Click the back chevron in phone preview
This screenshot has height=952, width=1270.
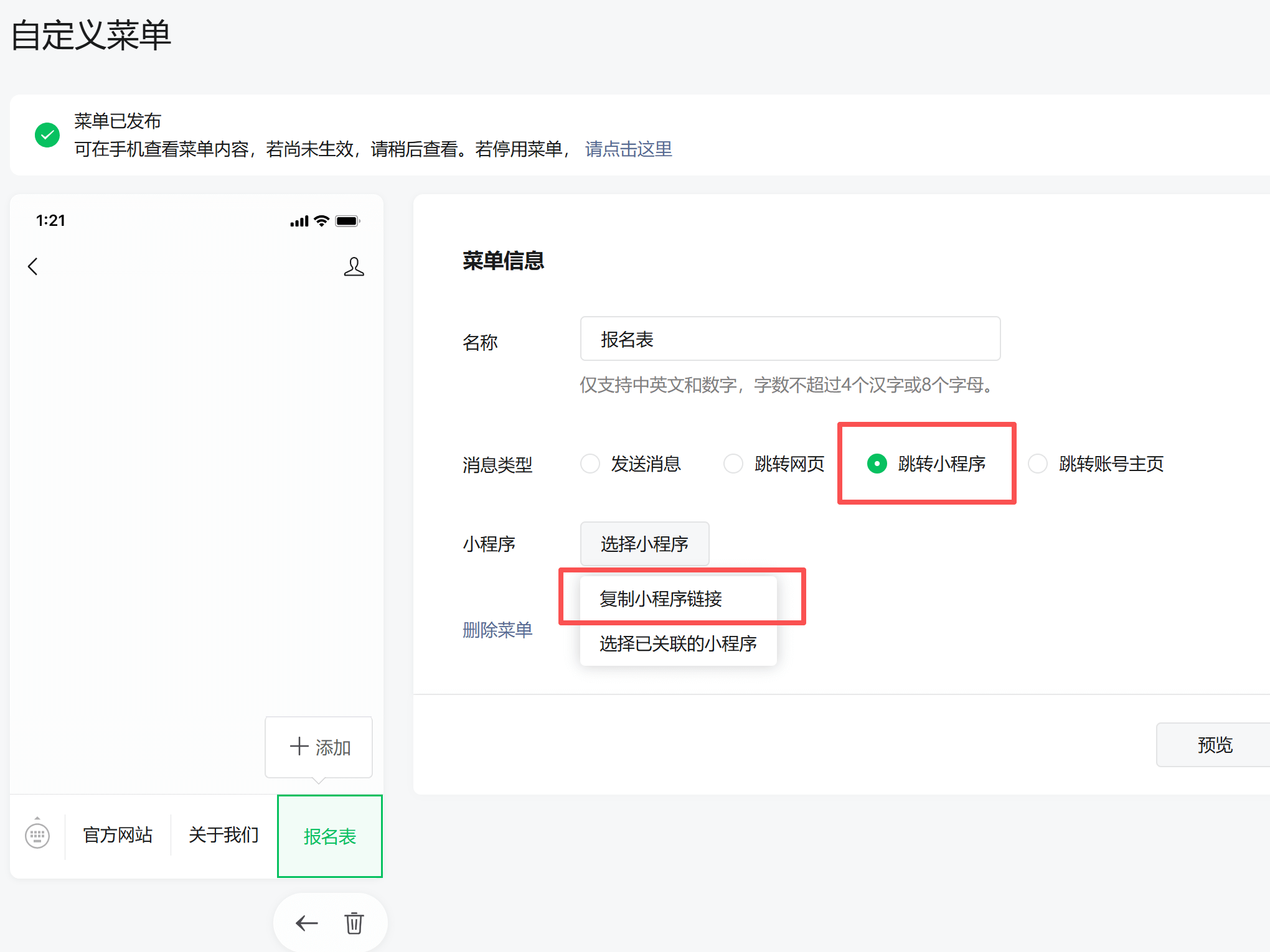tap(33, 267)
